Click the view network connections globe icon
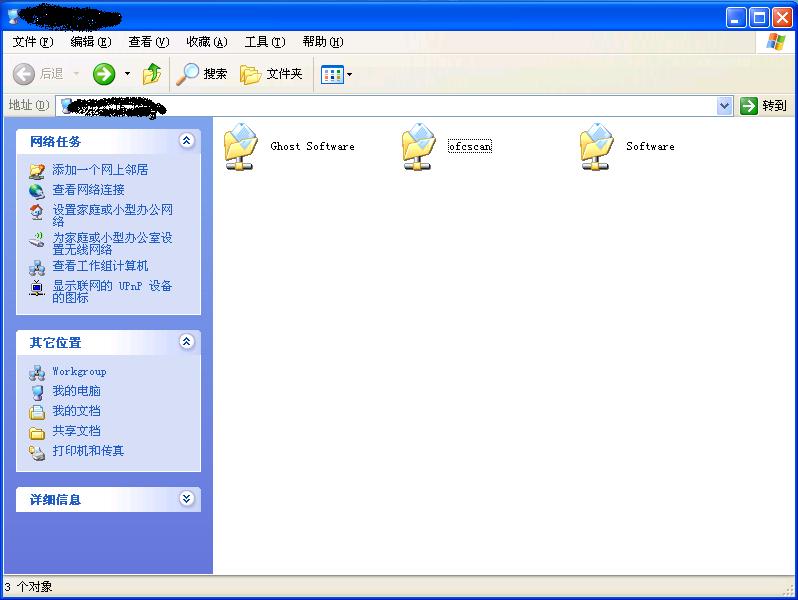Viewport: 798px width, 600px height. 37,191
